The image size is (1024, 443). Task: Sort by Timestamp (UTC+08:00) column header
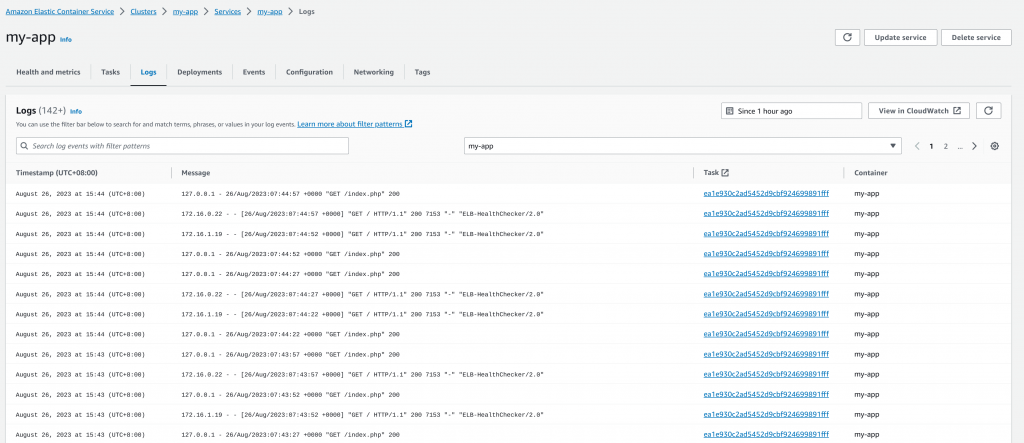(x=56, y=173)
